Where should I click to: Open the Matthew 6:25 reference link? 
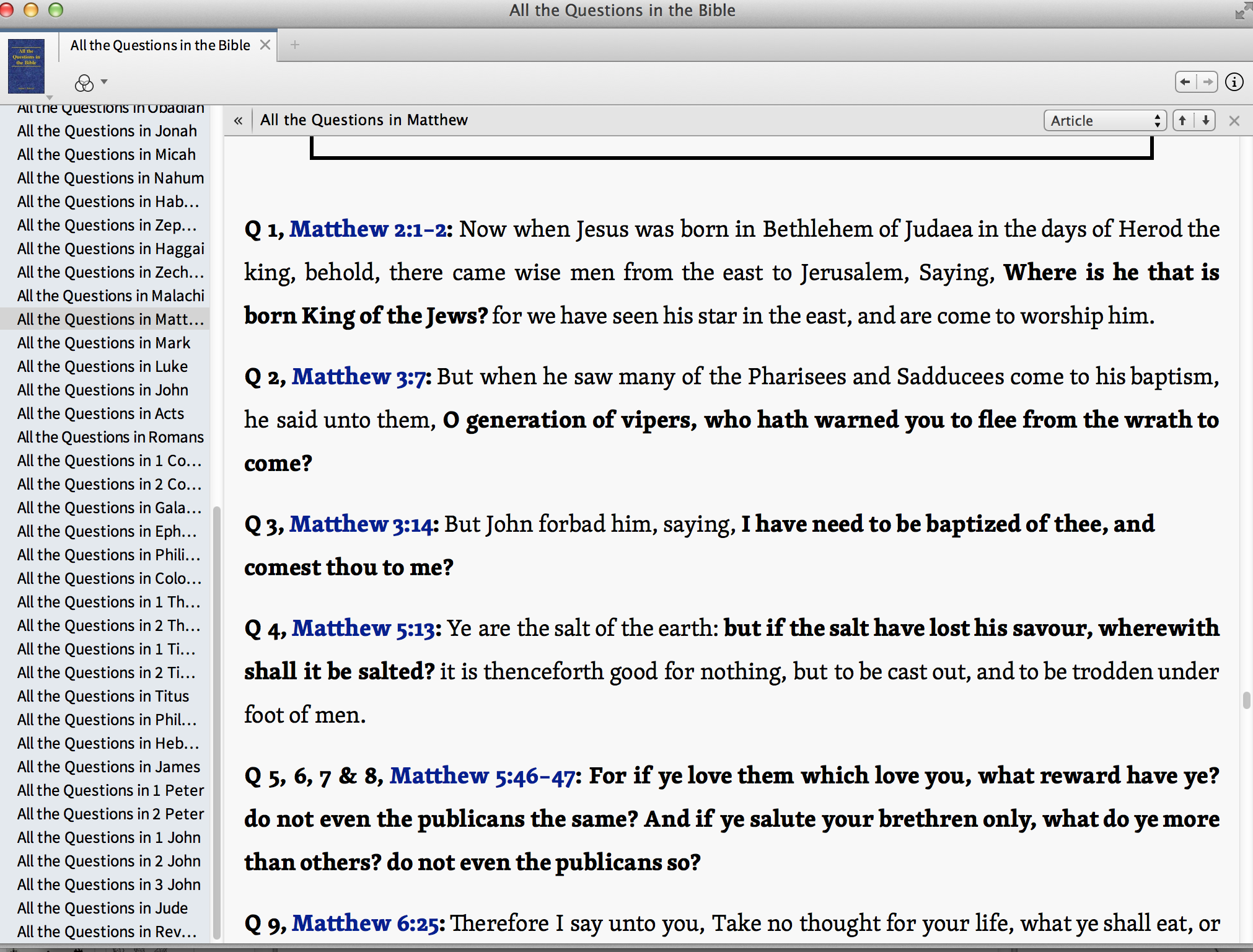click(x=366, y=923)
